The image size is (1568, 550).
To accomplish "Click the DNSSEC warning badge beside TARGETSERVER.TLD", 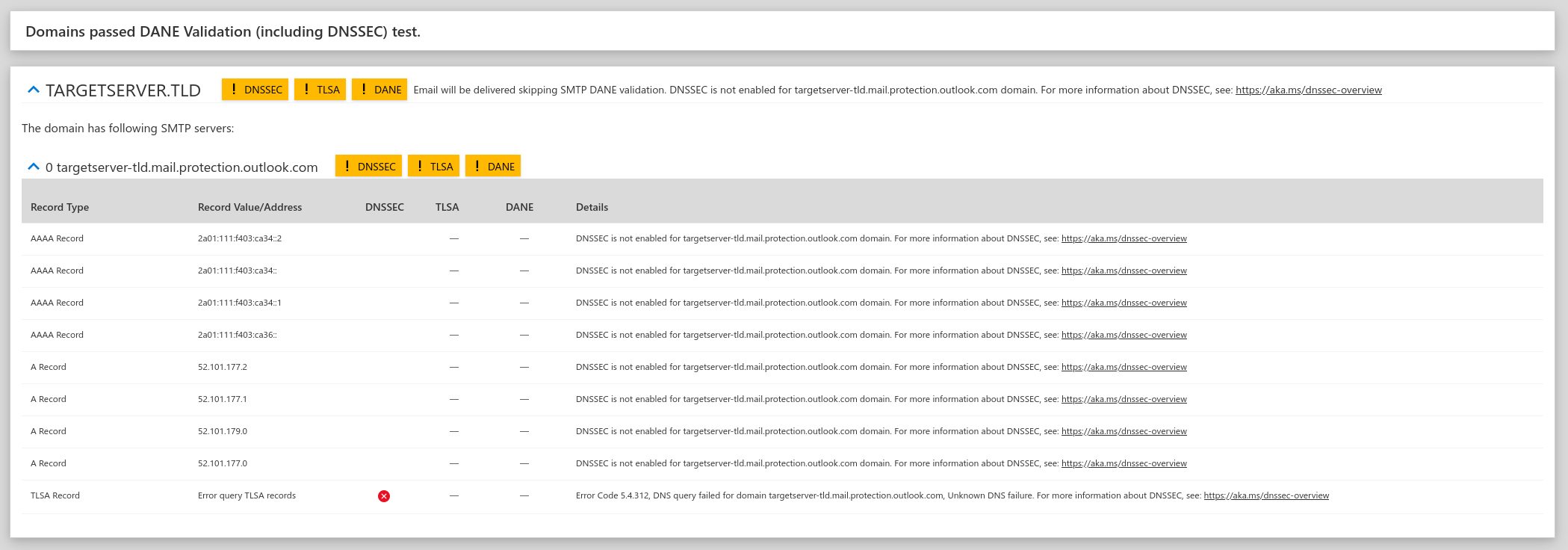I will (x=255, y=90).
